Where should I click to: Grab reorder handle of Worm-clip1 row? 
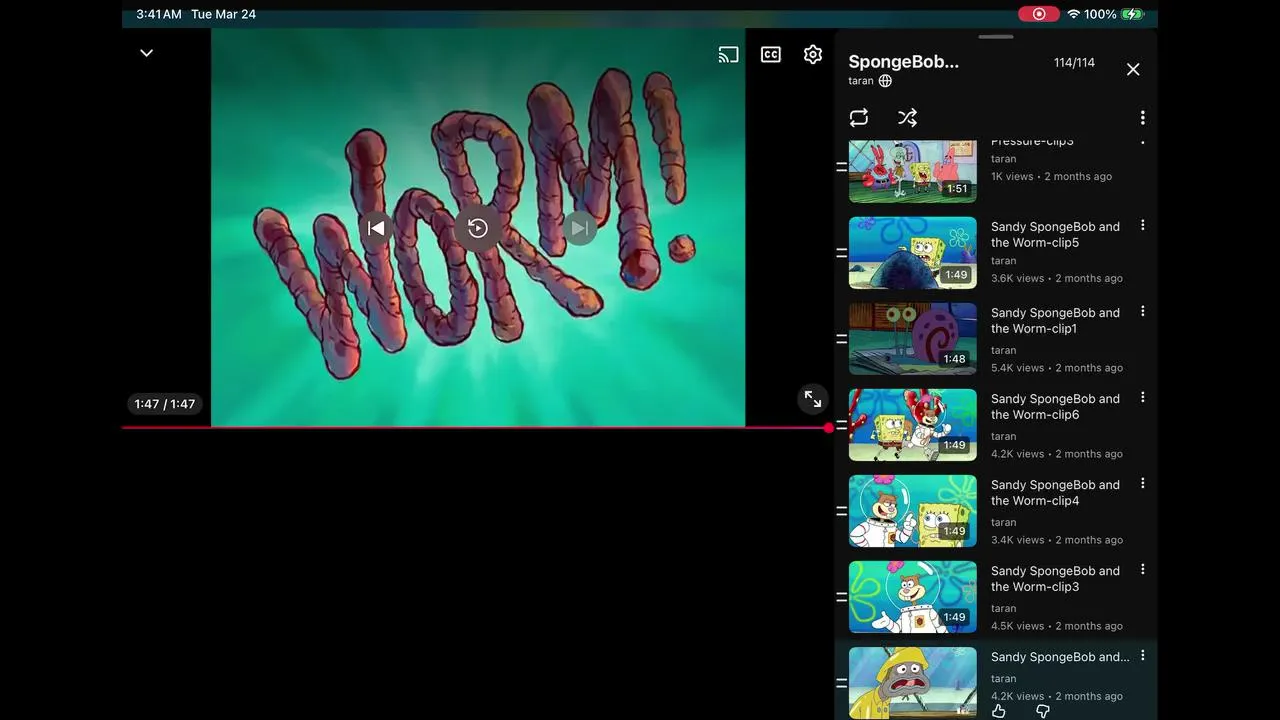842,339
